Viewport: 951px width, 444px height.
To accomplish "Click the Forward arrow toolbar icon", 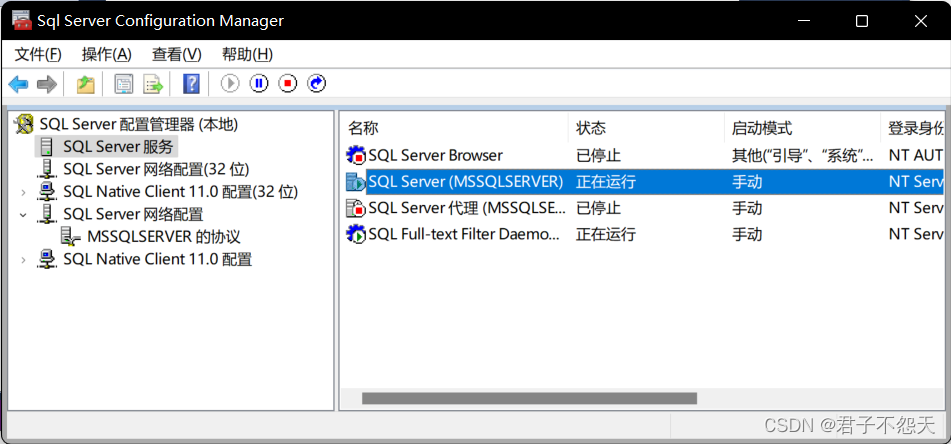I will pyautogui.click(x=47, y=84).
